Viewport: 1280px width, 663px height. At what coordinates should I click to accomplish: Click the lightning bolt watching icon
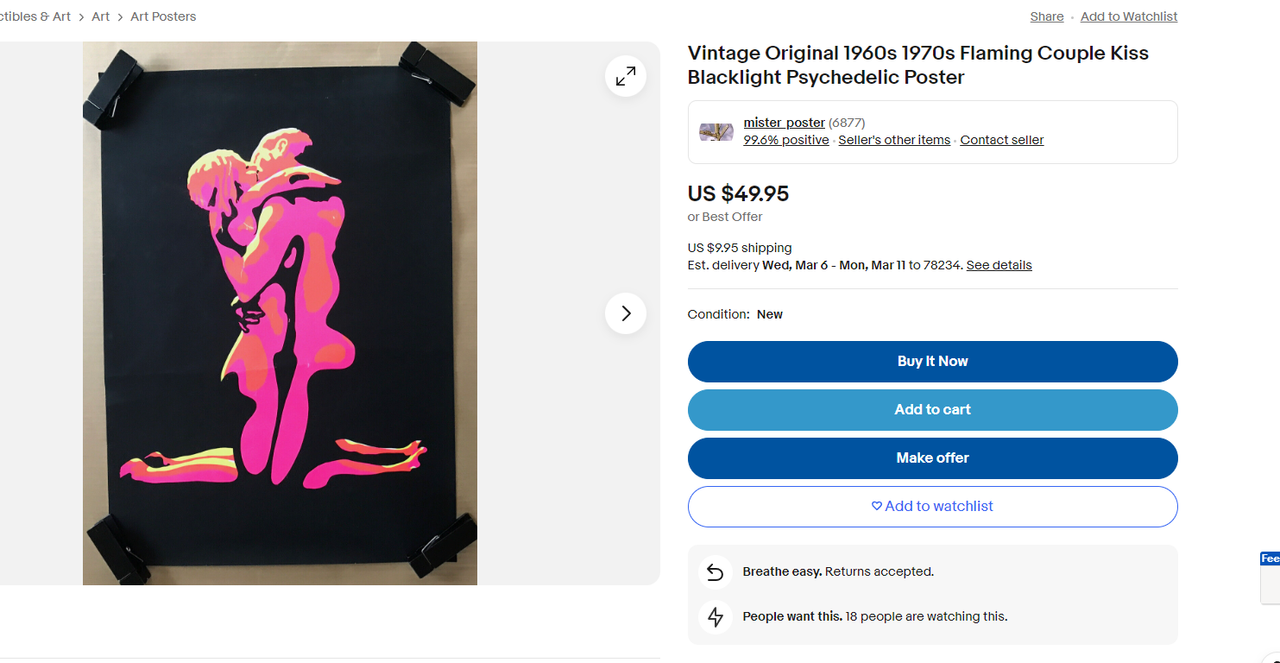point(715,617)
